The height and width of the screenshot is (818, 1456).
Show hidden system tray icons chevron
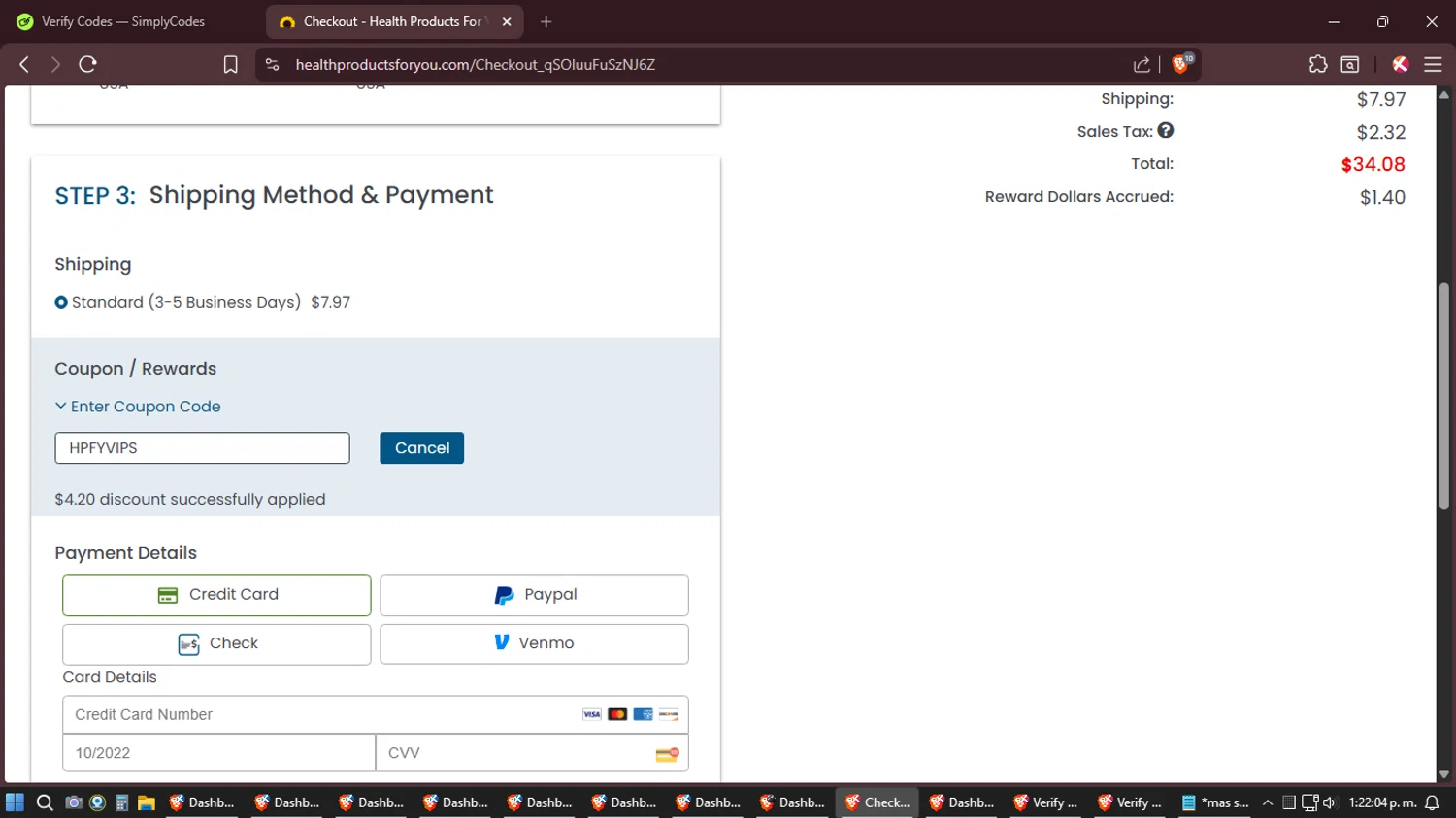tap(1268, 802)
